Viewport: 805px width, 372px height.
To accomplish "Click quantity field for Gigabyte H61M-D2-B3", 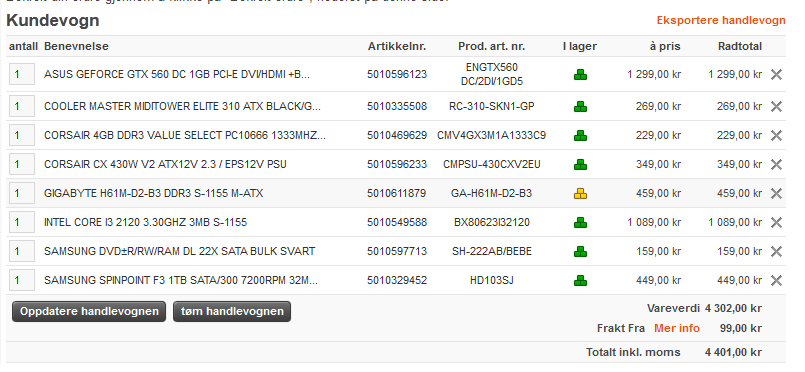I will click(x=22, y=193).
